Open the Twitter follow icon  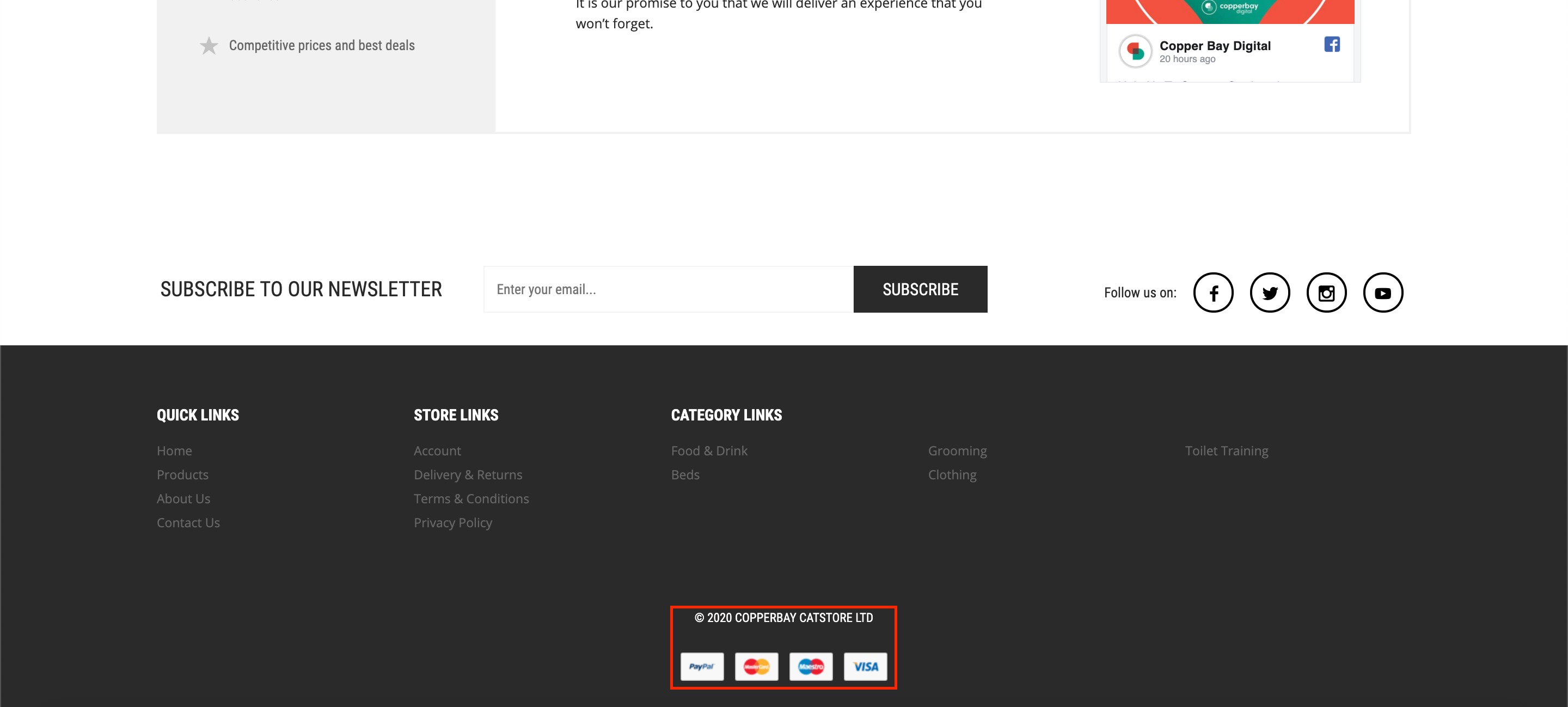[x=1269, y=292]
